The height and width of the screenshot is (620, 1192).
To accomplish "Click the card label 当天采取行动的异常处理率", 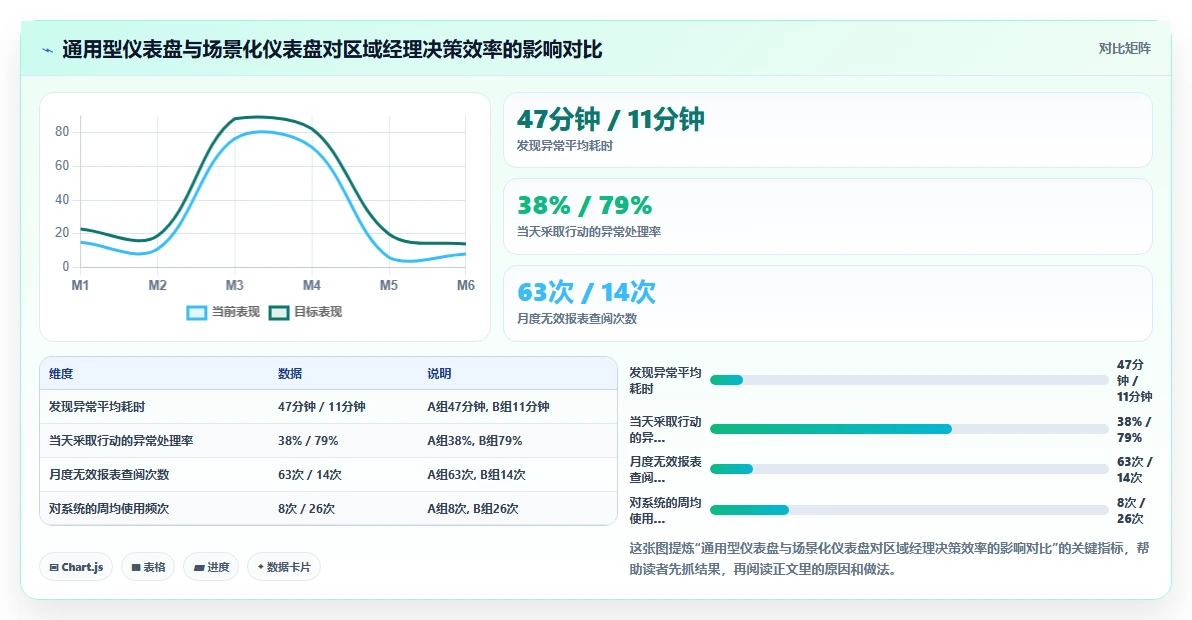I will click(589, 232).
